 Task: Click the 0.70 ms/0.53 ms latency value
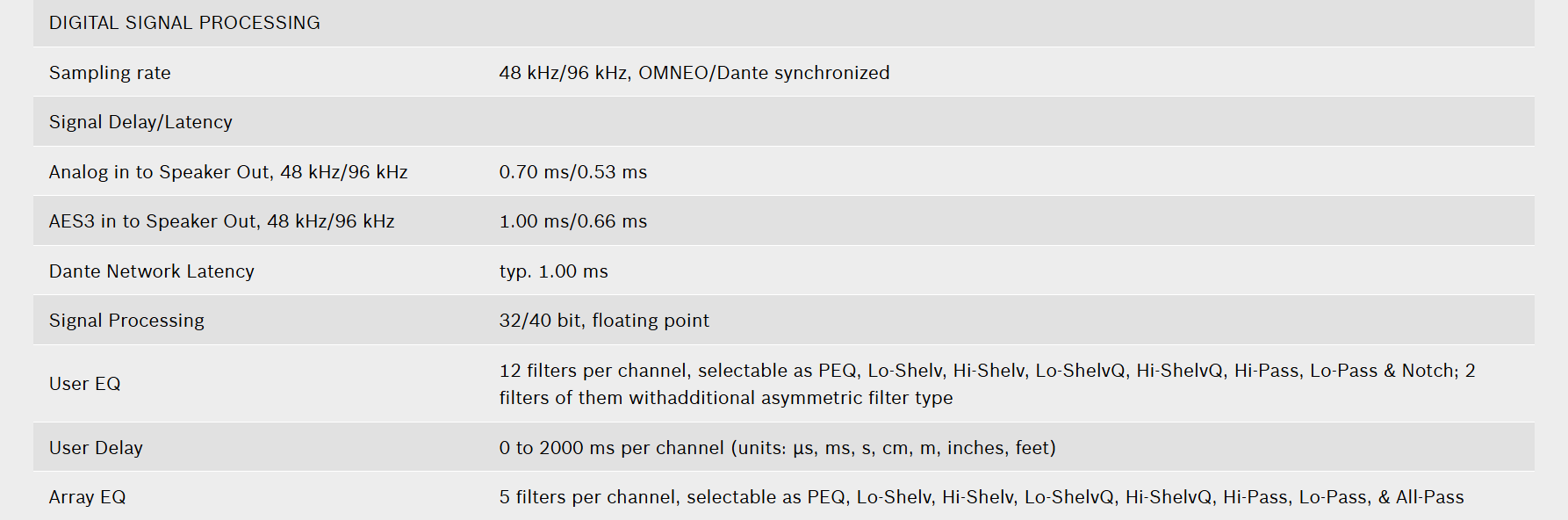point(573,172)
